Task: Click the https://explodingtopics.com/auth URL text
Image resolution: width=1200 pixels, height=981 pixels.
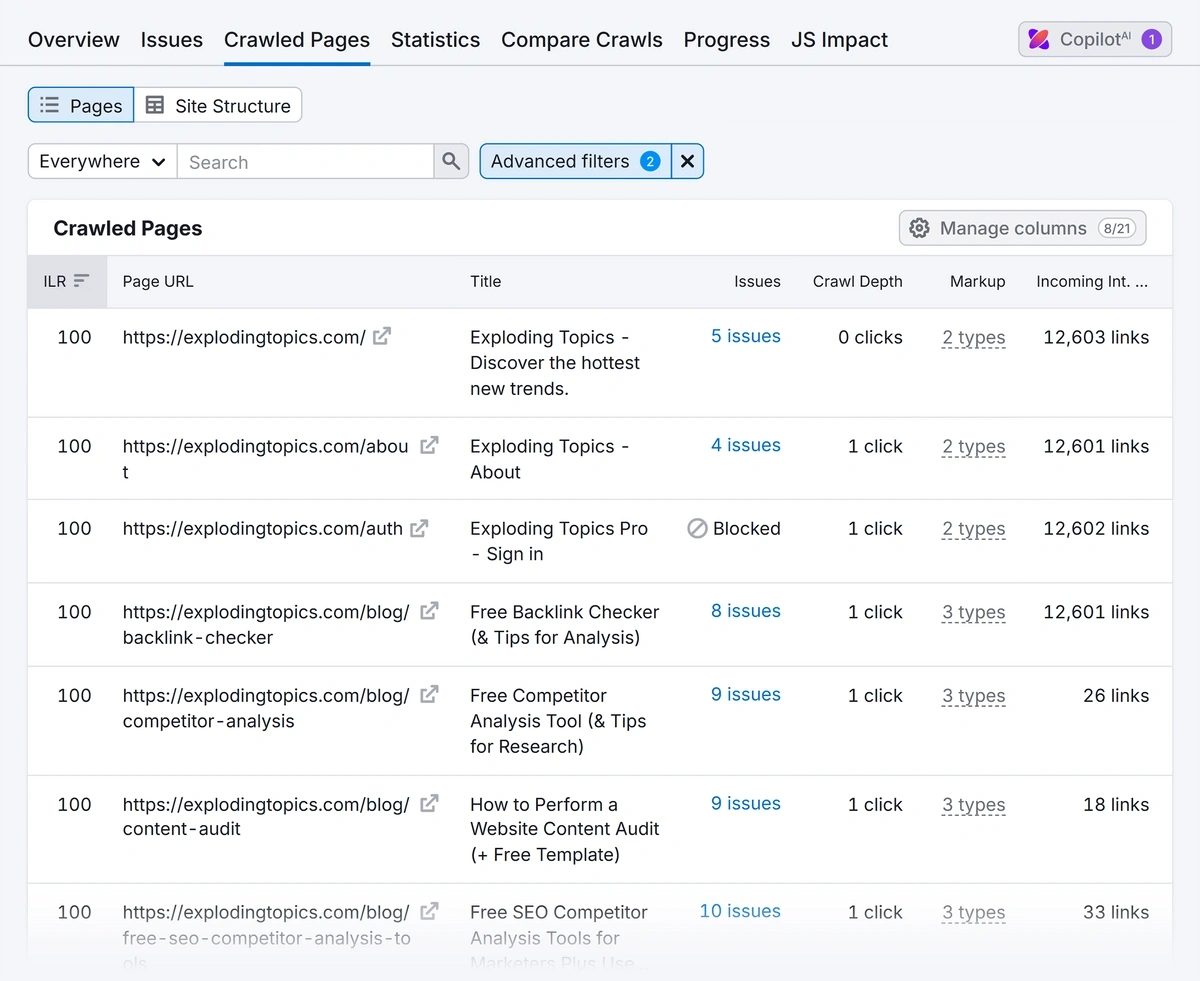Action: pos(263,528)
